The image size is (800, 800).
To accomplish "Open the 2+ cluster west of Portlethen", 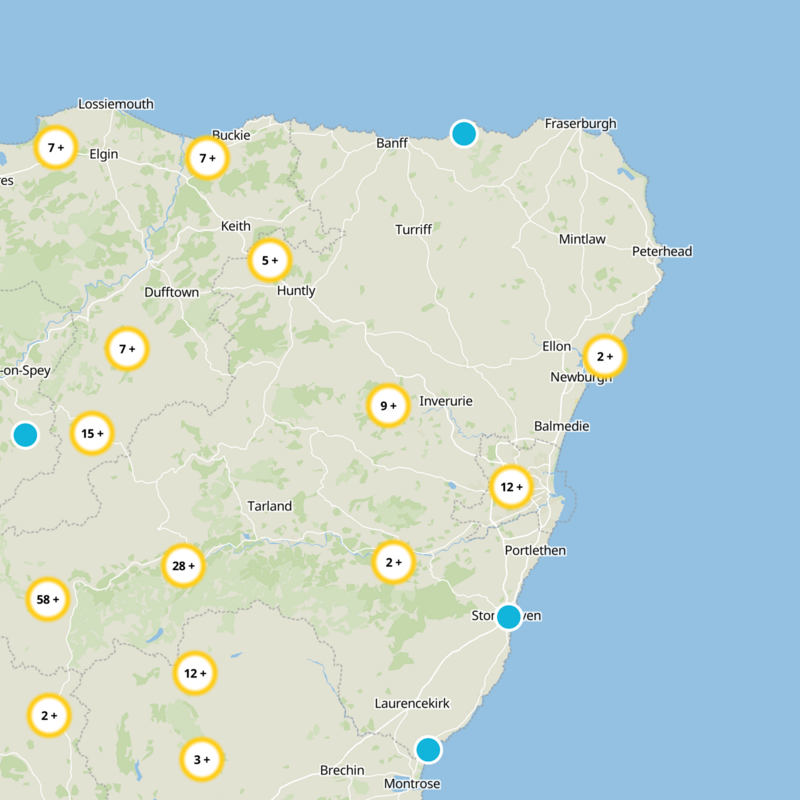I will (393, 562).
